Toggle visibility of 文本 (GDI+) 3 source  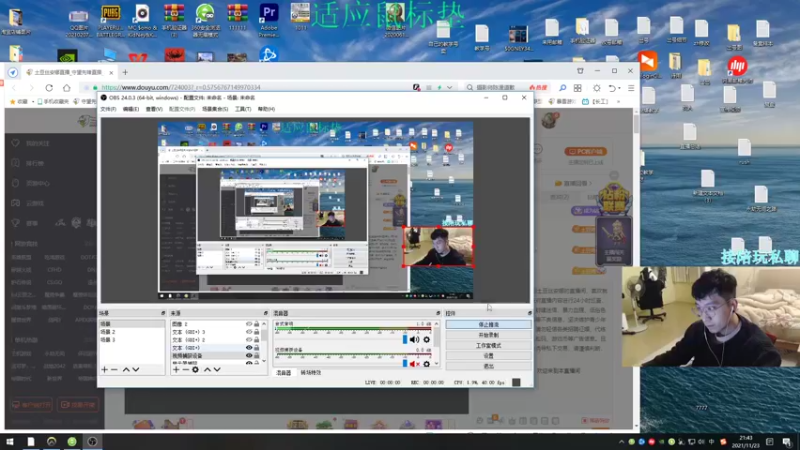(x=249, y=332)
